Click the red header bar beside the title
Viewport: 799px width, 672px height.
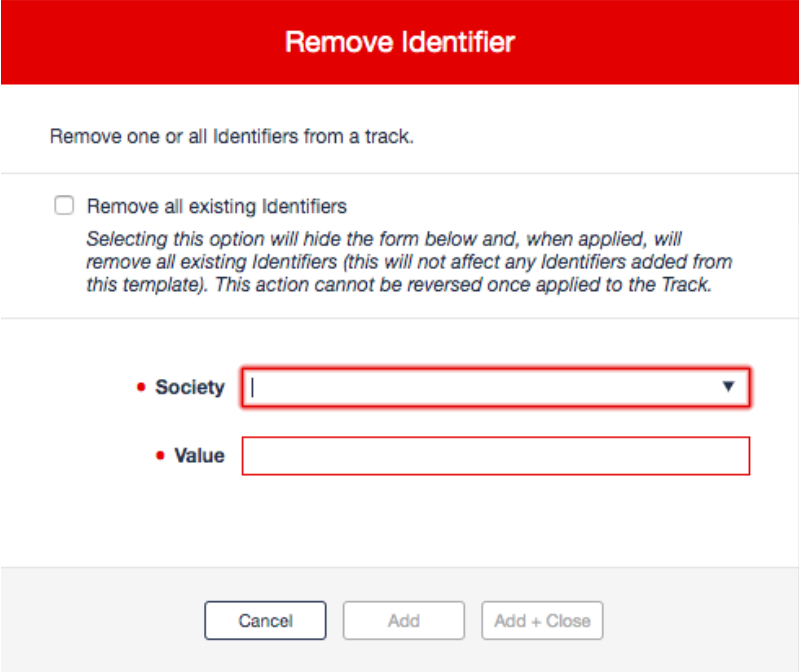click(657, 42)
